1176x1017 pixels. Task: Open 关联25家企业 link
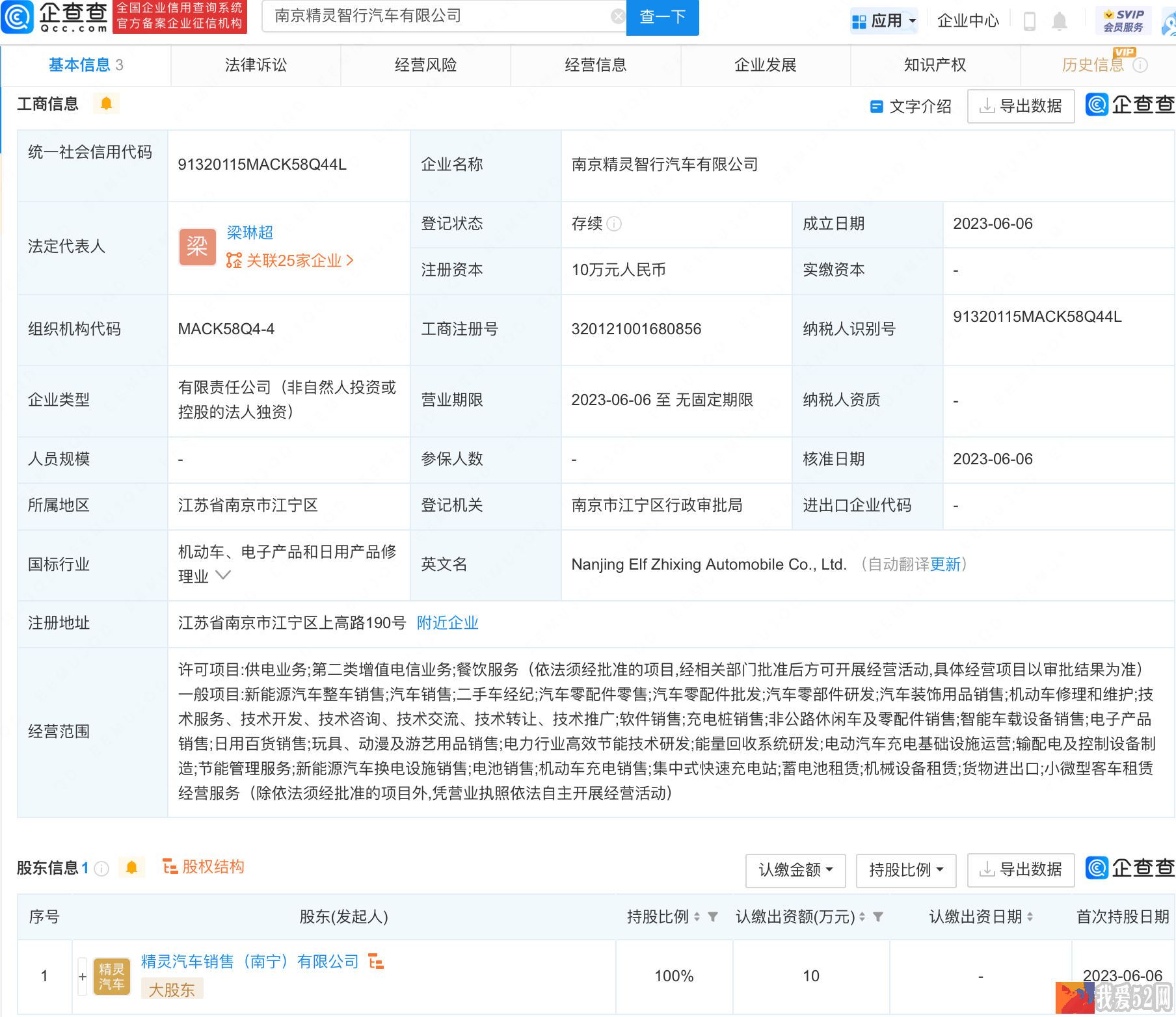290,261
